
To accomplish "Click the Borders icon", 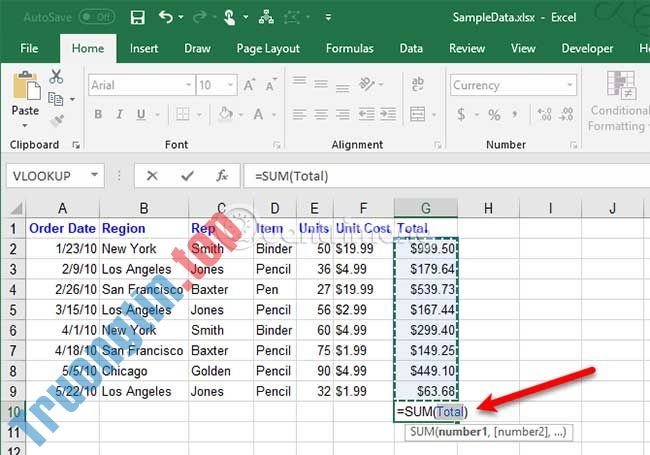I will click(x=183, y=114).
